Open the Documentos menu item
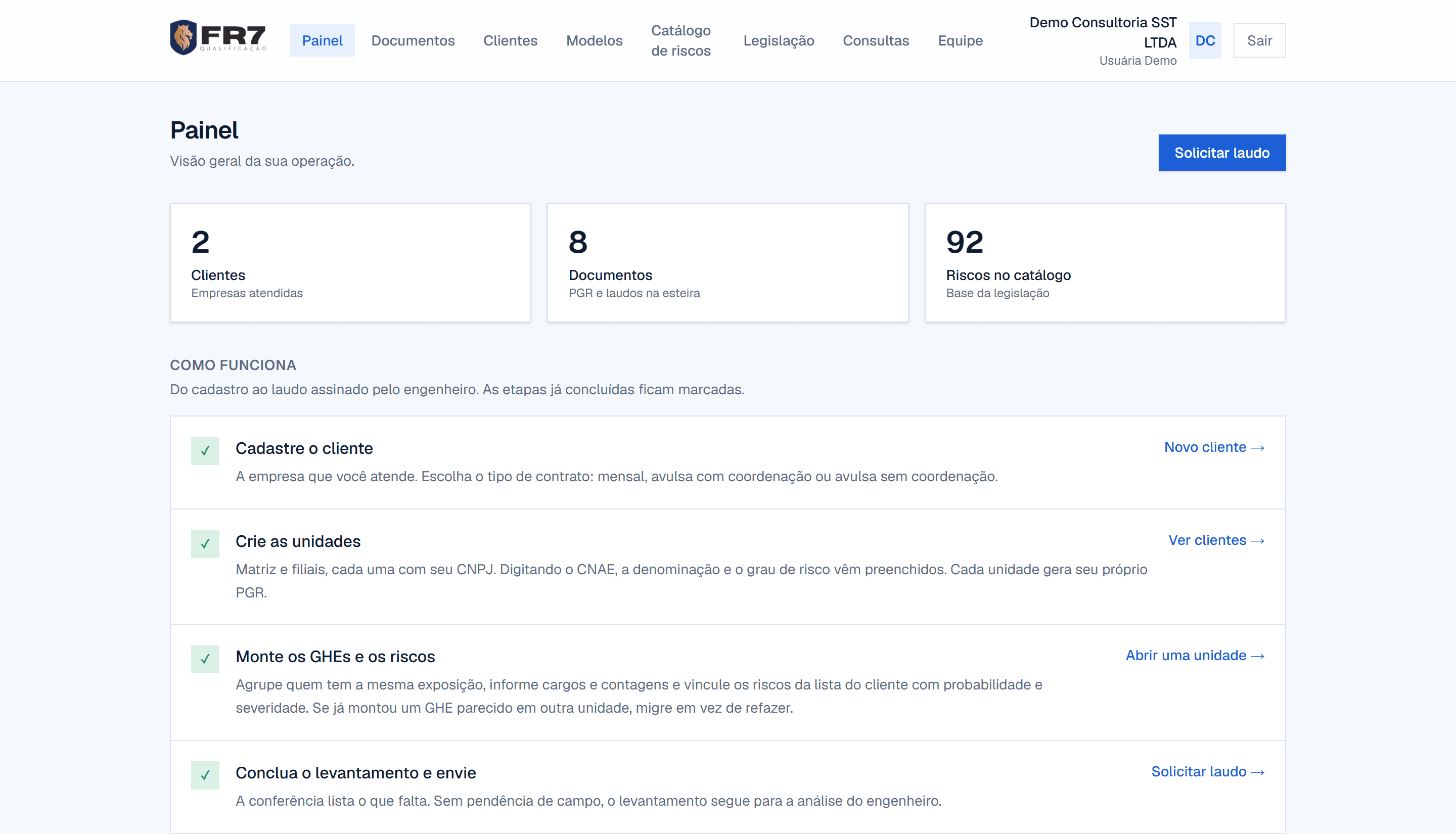Viewport: 1456px width, 834px height. [413, 40]
